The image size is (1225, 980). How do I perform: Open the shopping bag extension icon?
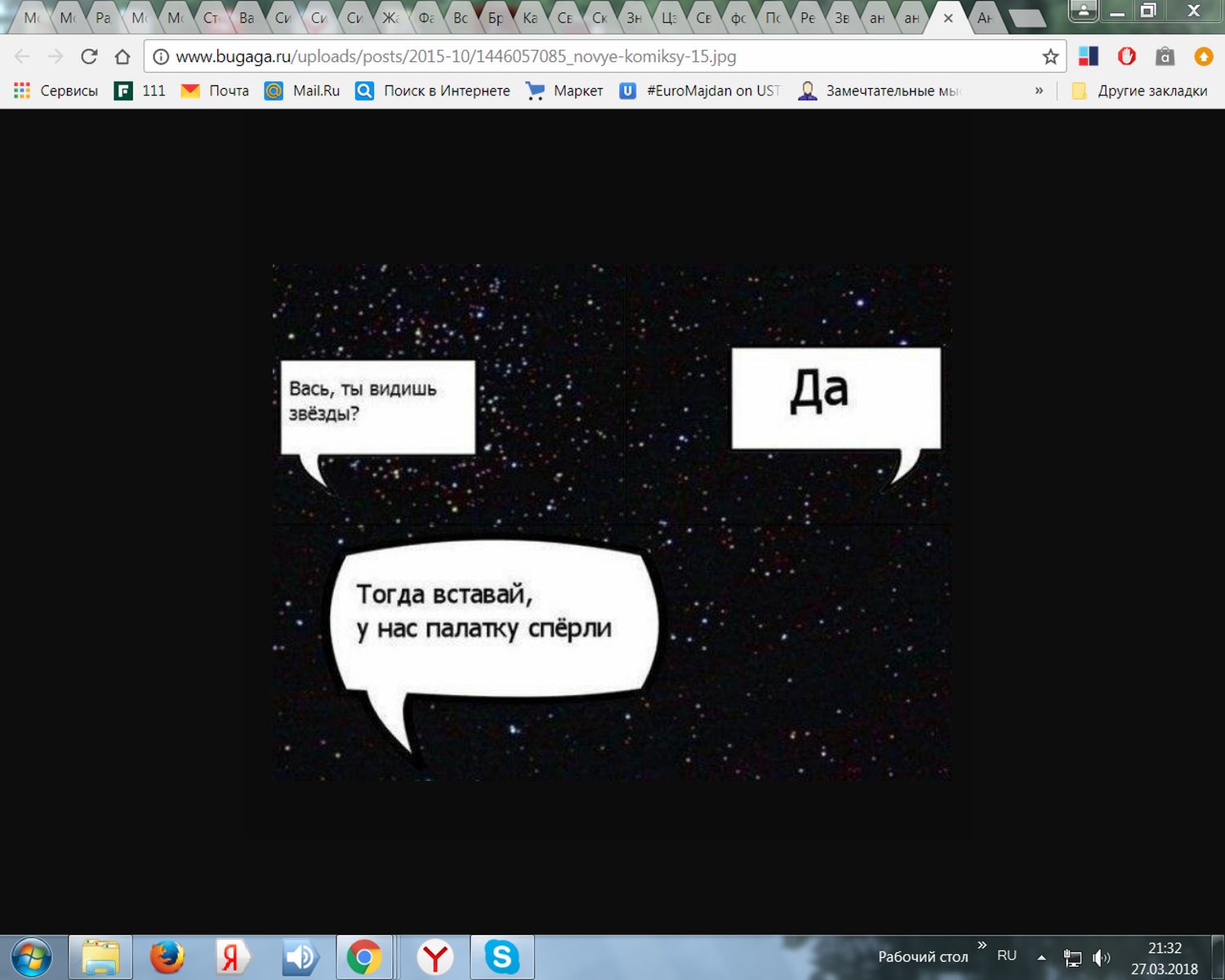pyautogui.click(x=1165, y=56)
